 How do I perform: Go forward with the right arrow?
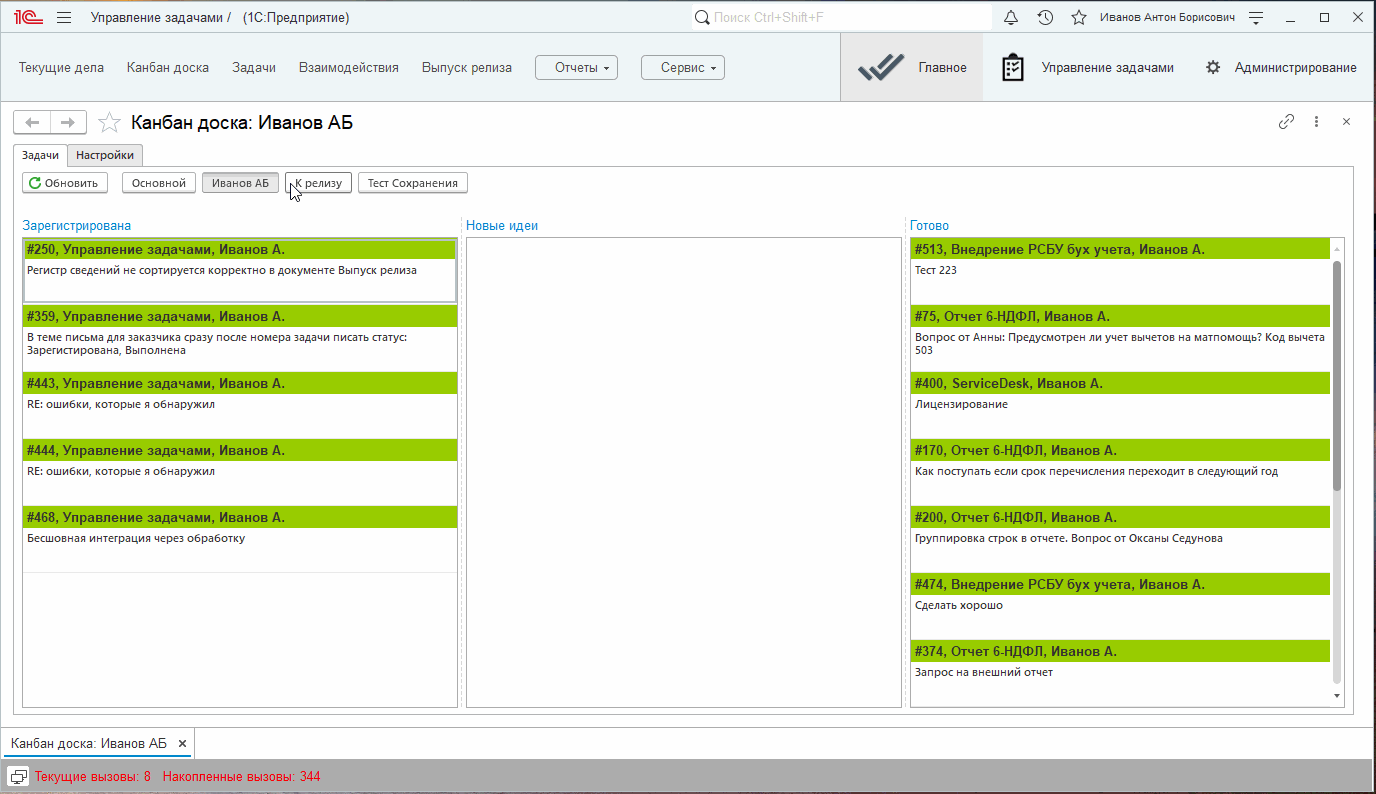(68, 122)
